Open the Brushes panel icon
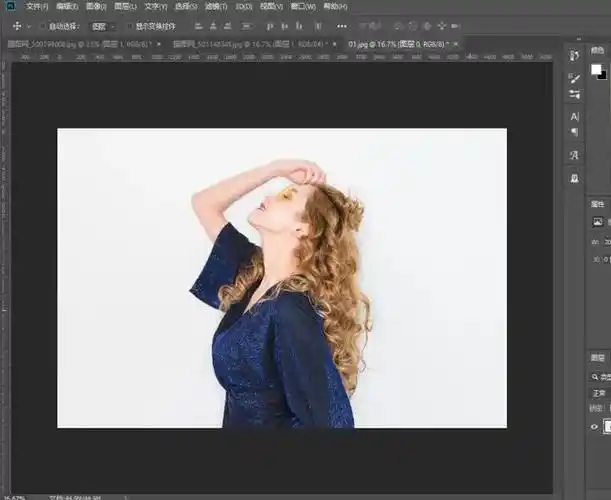611x500 pixels. click(x=574, y=77)
